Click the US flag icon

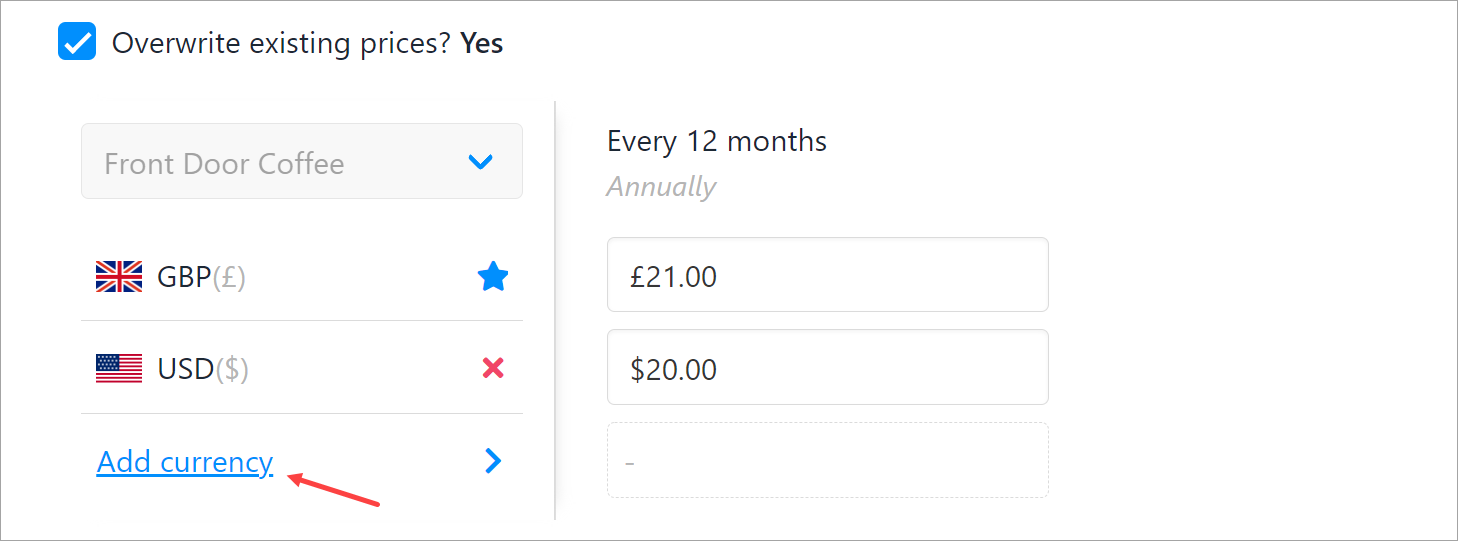click(x=119, y=369)
